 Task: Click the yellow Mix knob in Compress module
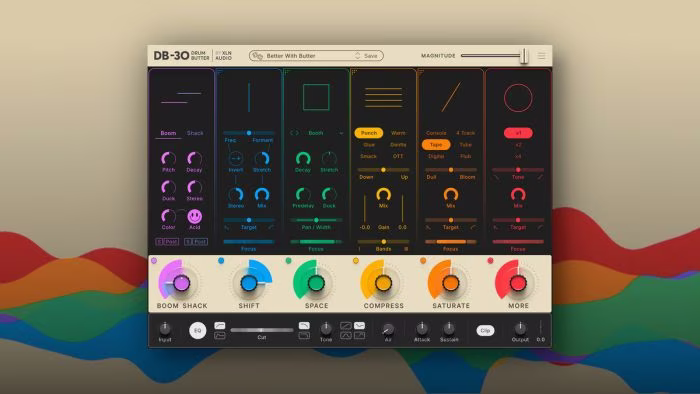tap(383, 194)
